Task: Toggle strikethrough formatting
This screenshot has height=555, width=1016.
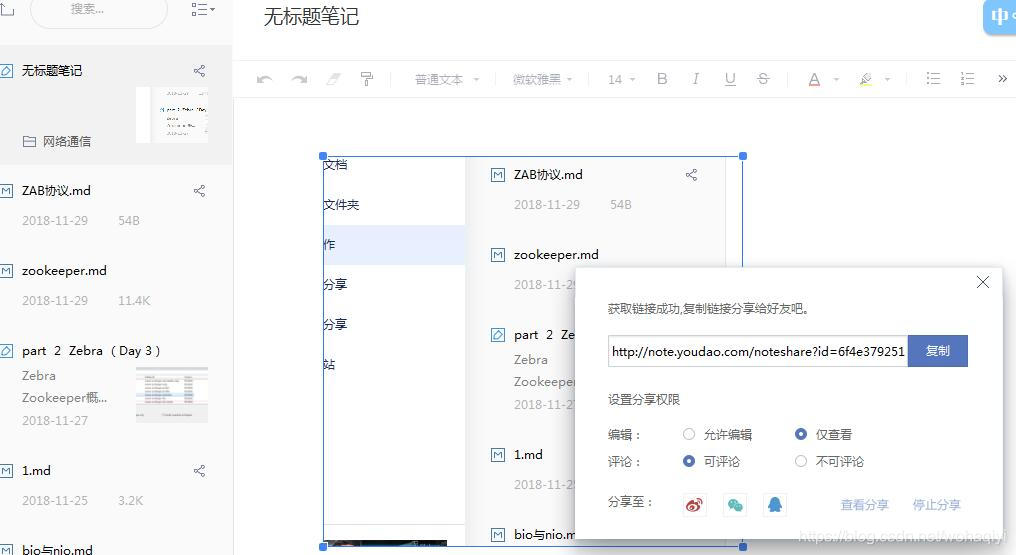Action: tap(763, 79)
